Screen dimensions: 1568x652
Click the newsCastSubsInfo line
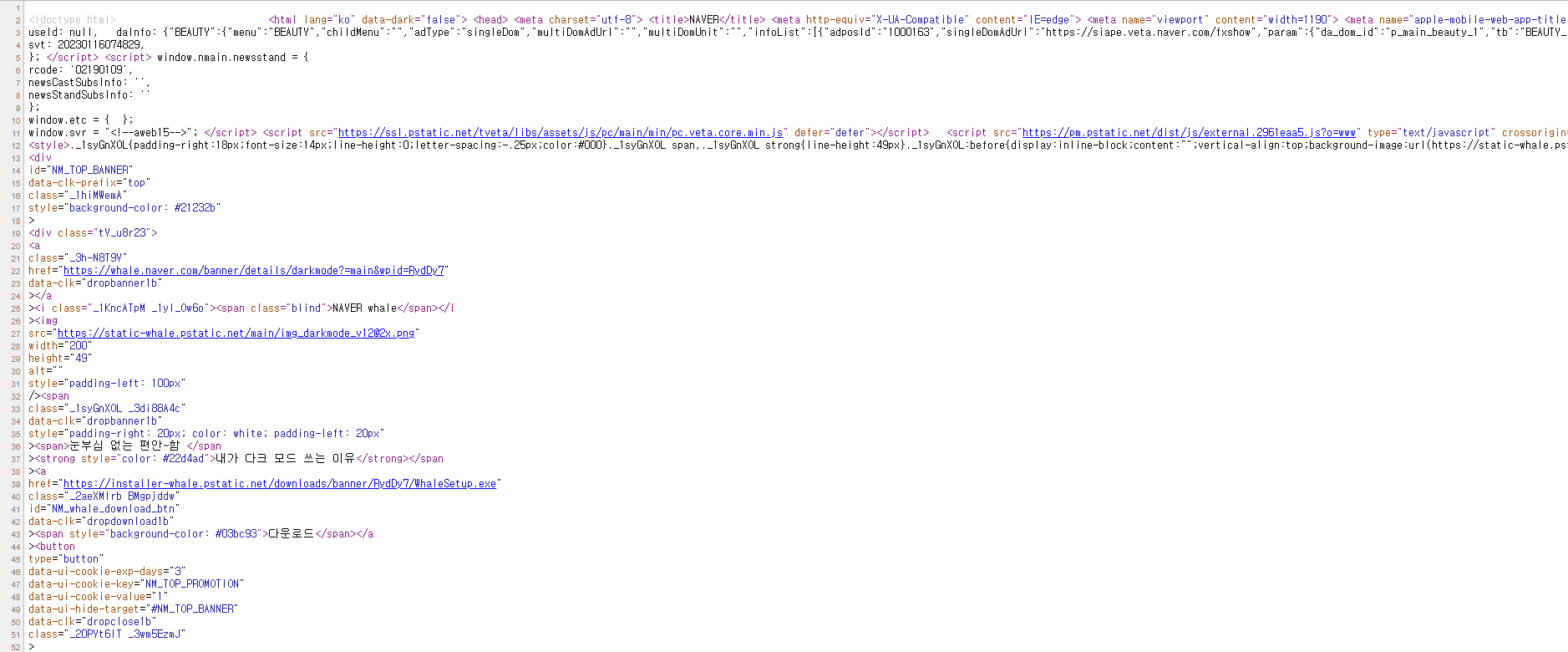(89, 82)
